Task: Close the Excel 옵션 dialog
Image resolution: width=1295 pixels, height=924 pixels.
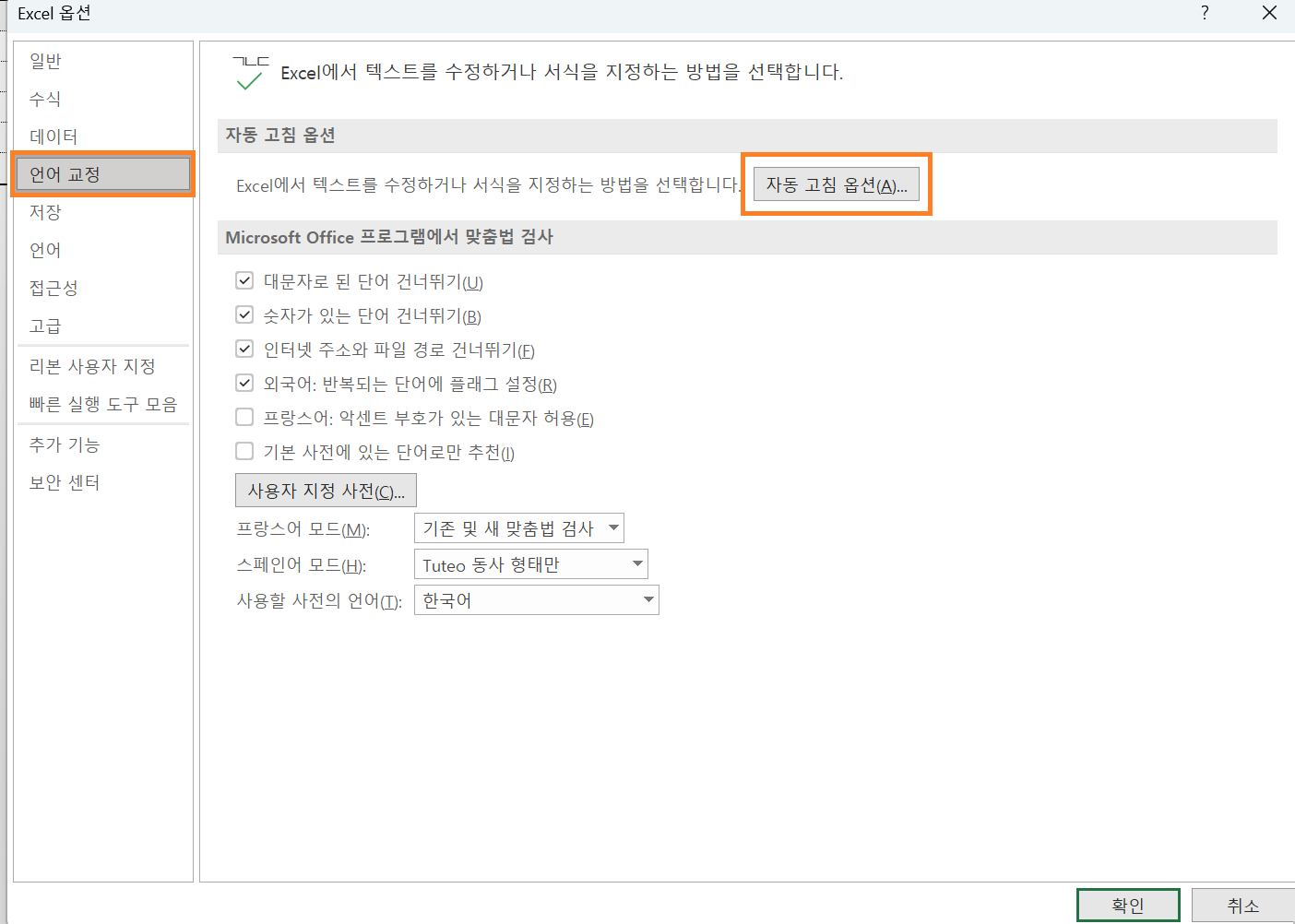Action: (1269, 13)
